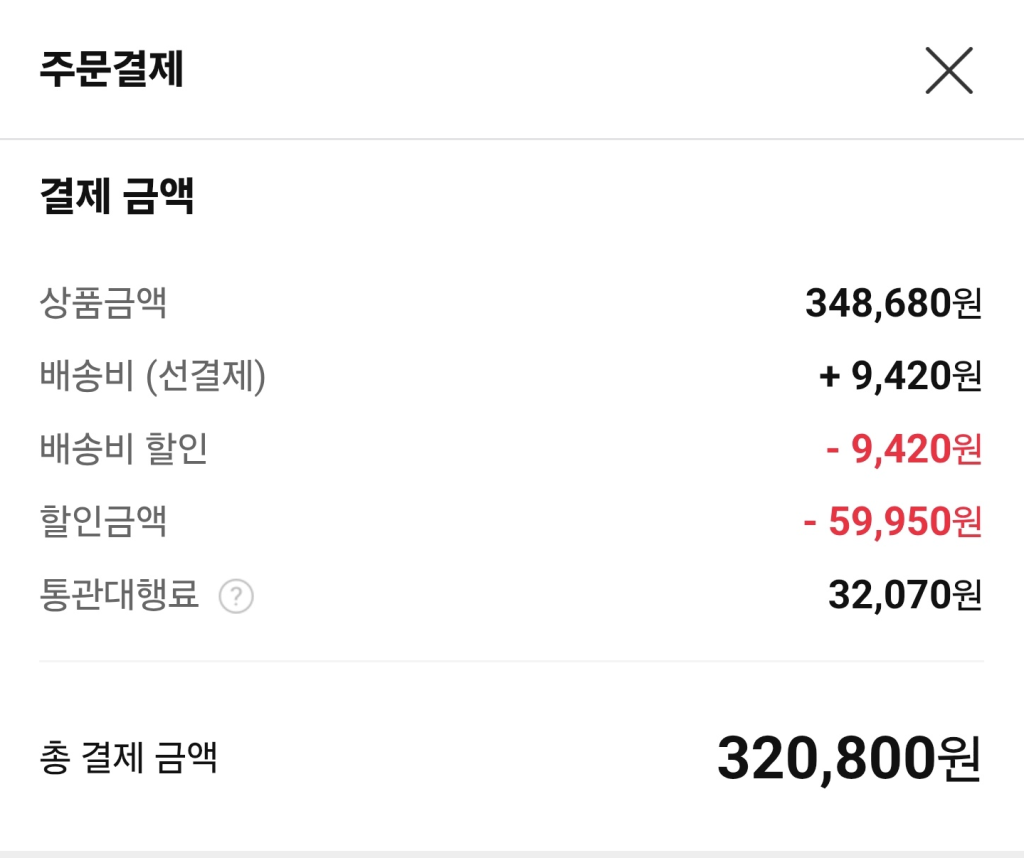Select the red - 59,950원 discount amount
The image size is (1024, 858).
(x=893, y=522)
